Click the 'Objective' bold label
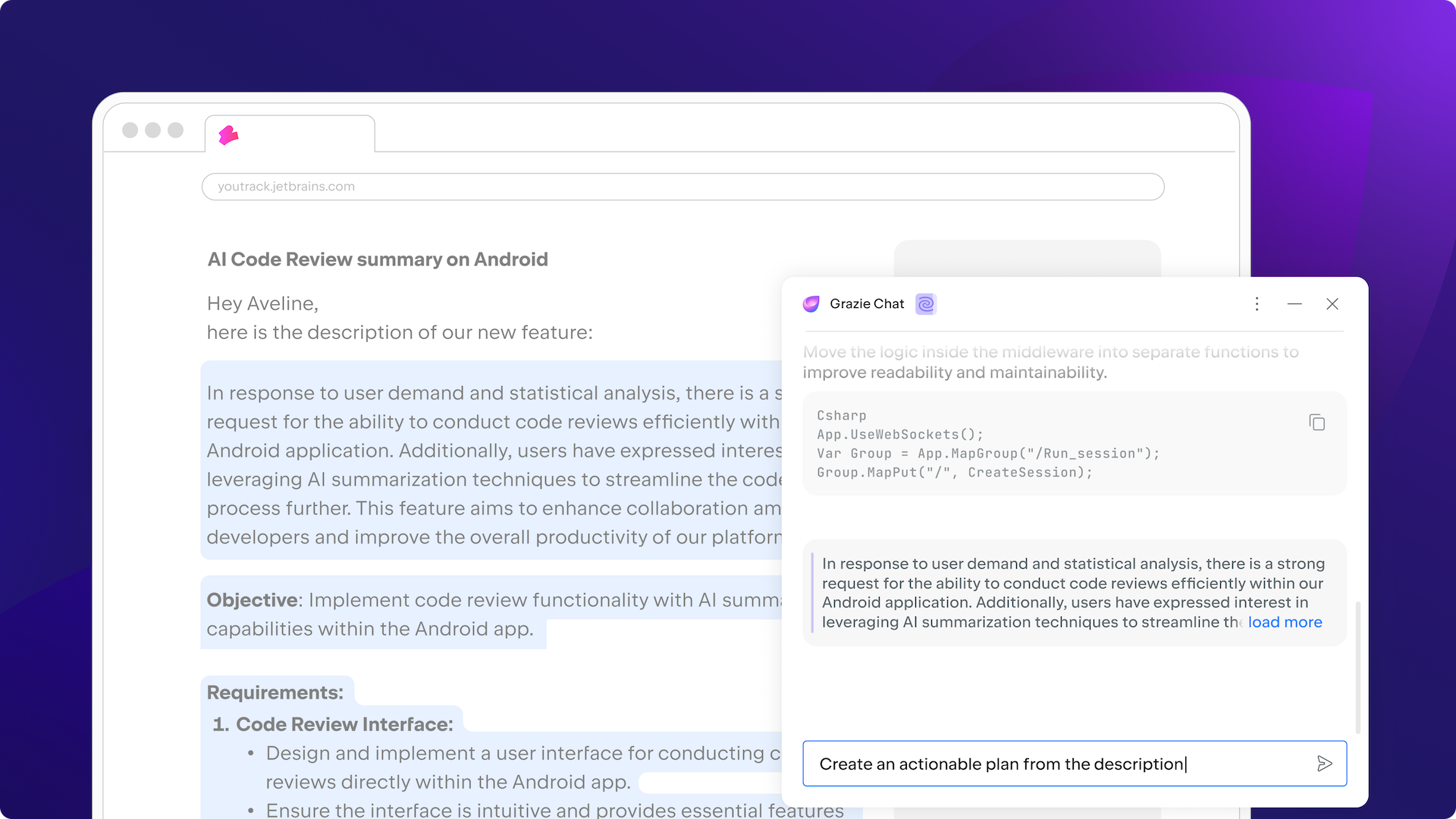1456x819 pixels. (x=252, y=600)
